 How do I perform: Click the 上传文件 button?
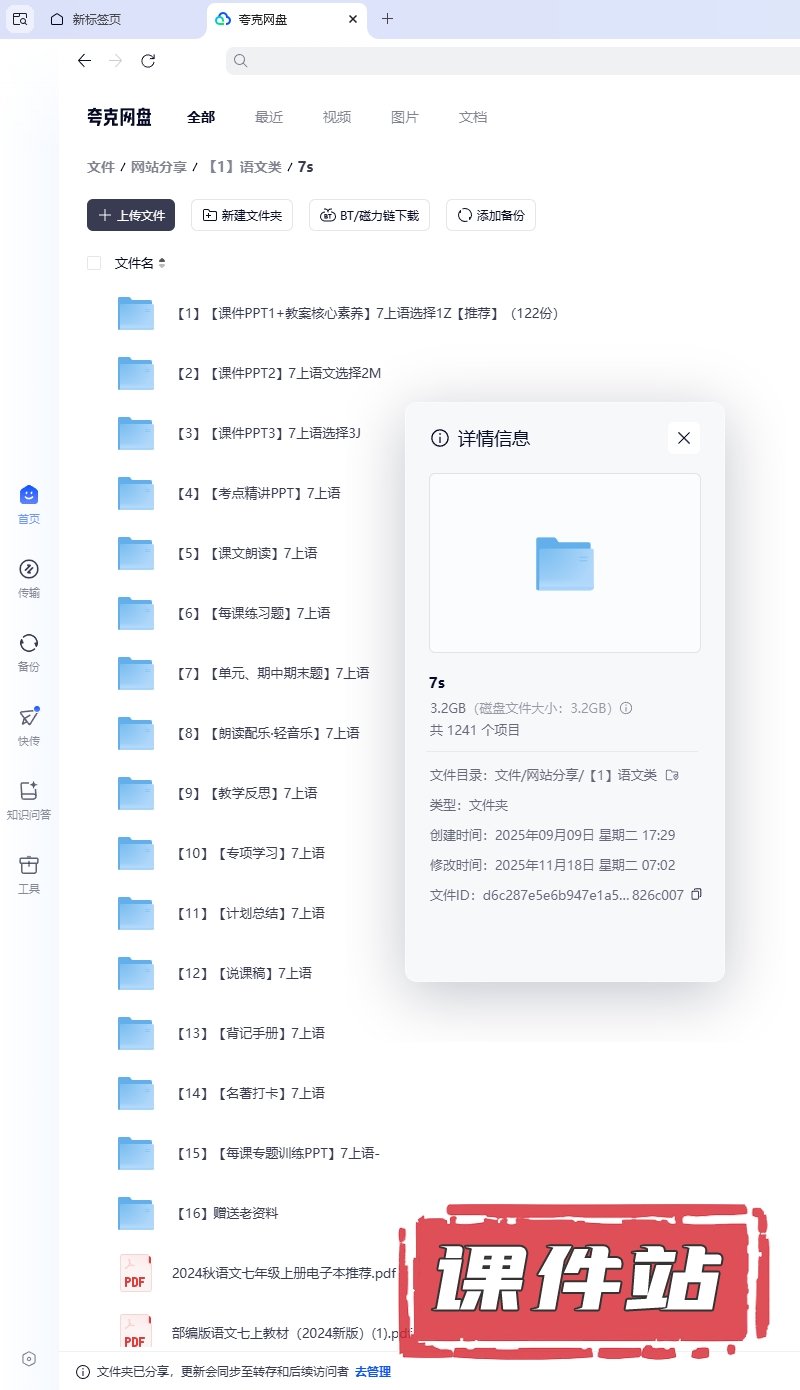(131, 215)
